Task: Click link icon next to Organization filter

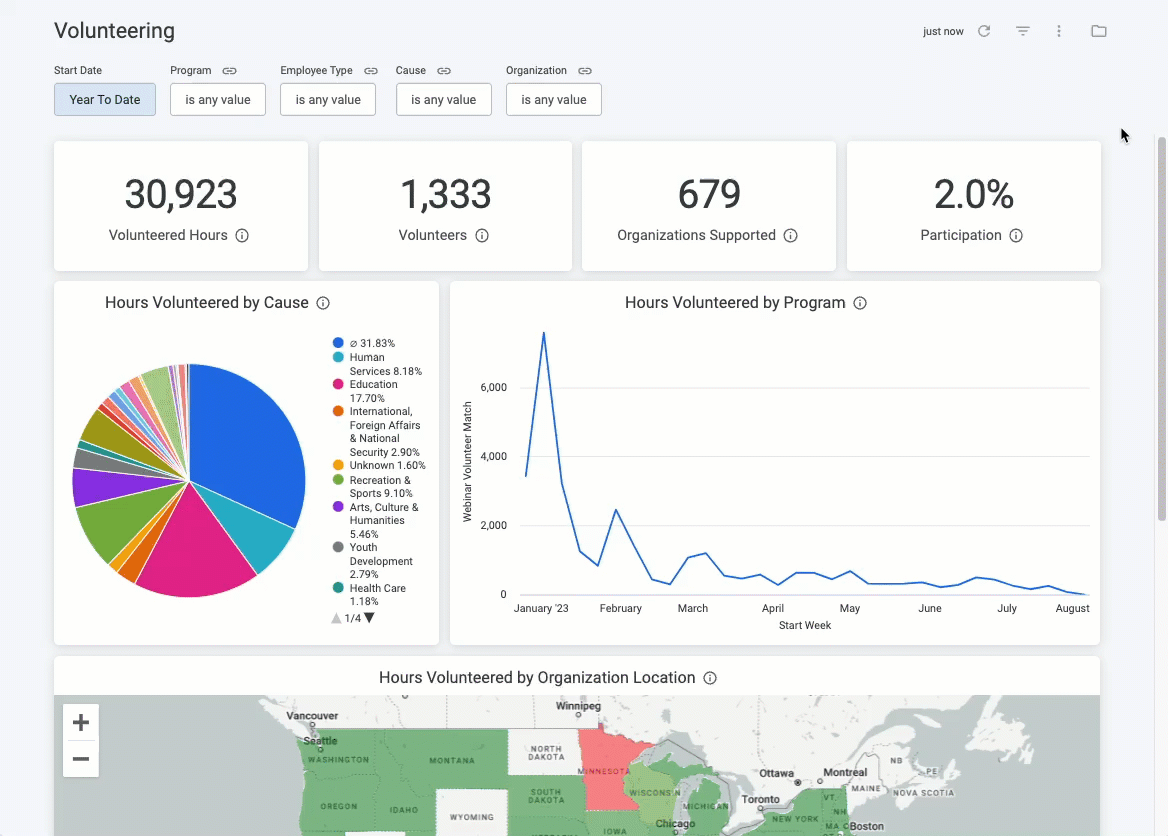Action: coord(585,71)
